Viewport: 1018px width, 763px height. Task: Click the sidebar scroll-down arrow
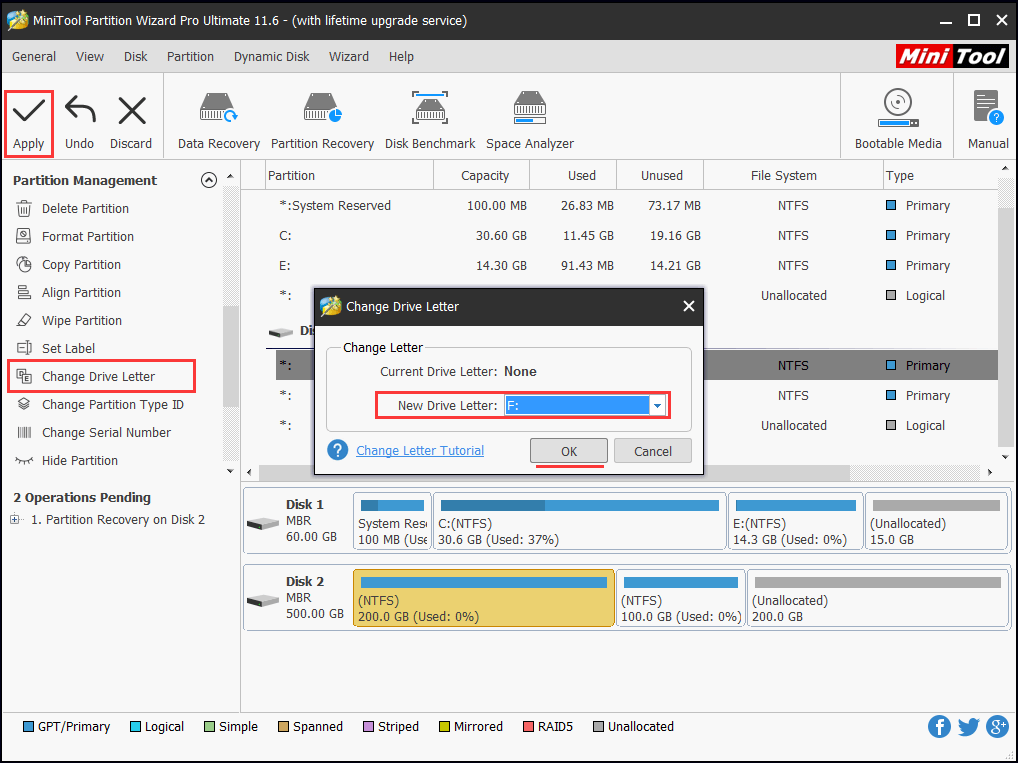(230, 471)
